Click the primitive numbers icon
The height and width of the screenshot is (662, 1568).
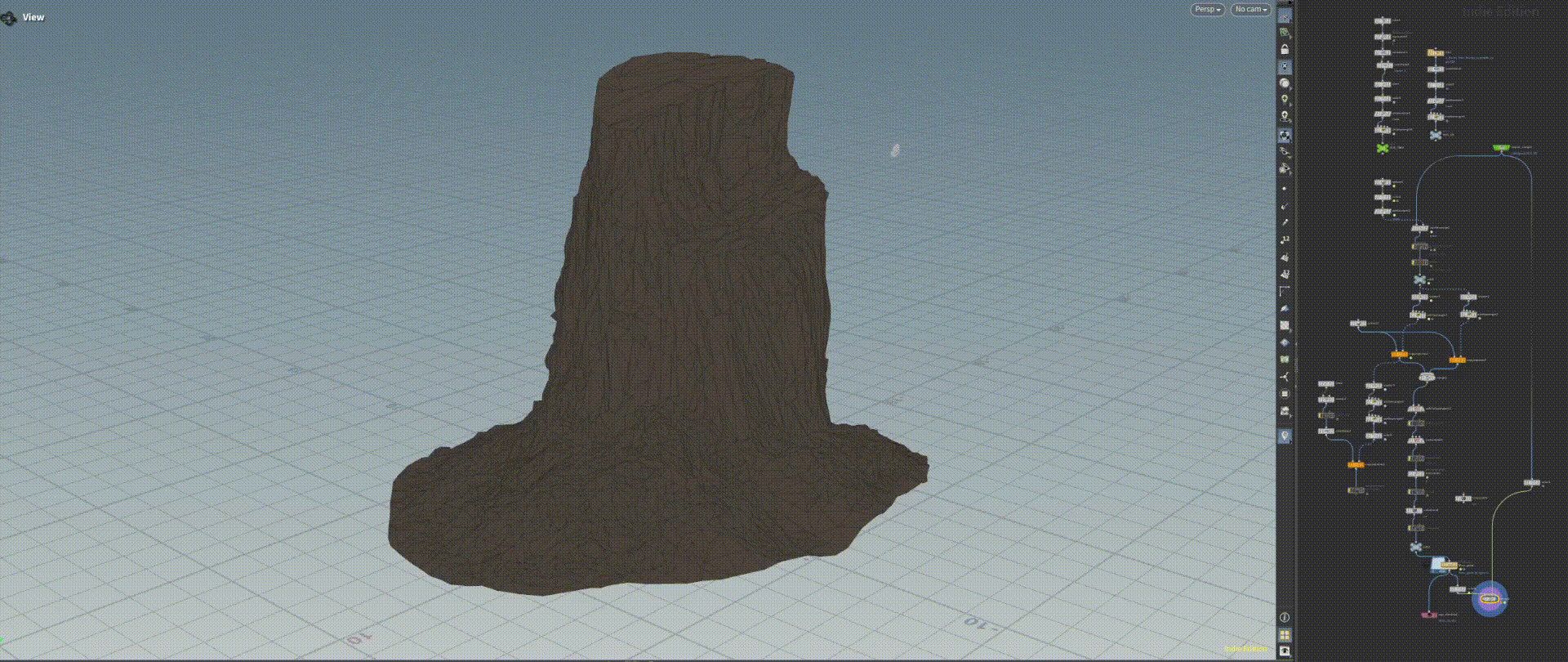tap(1285, 274)
